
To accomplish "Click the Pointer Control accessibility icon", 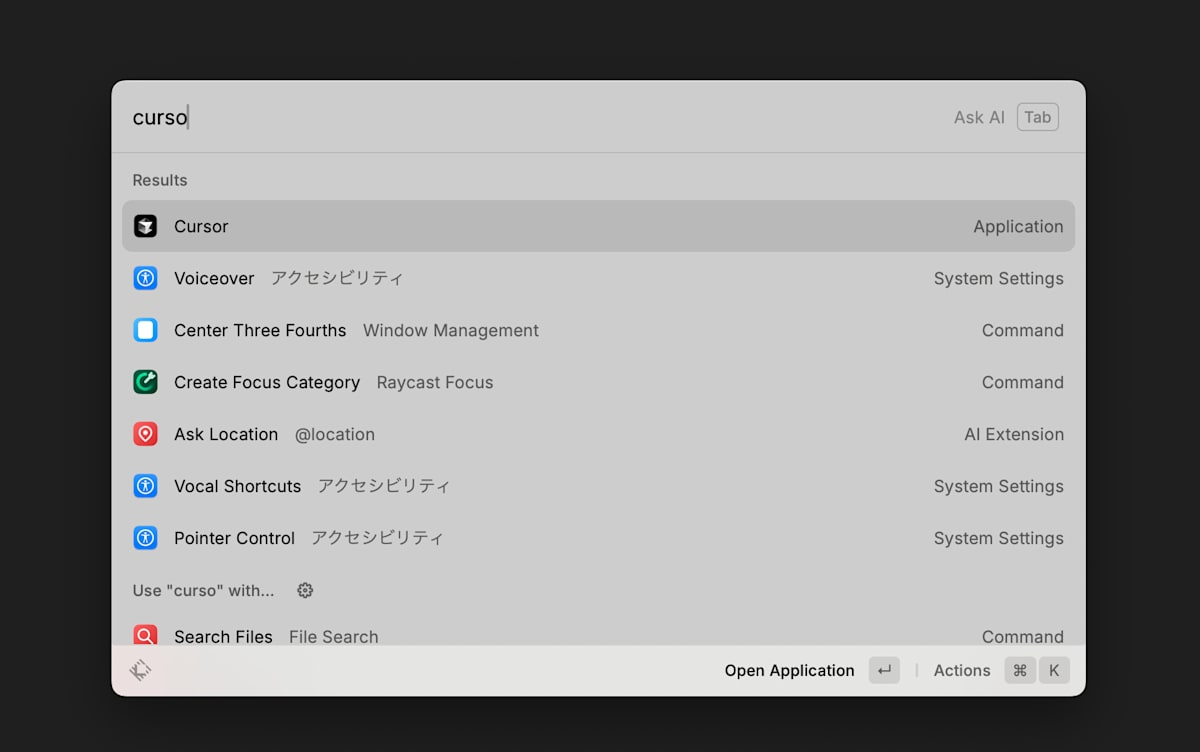I will 146,538.
